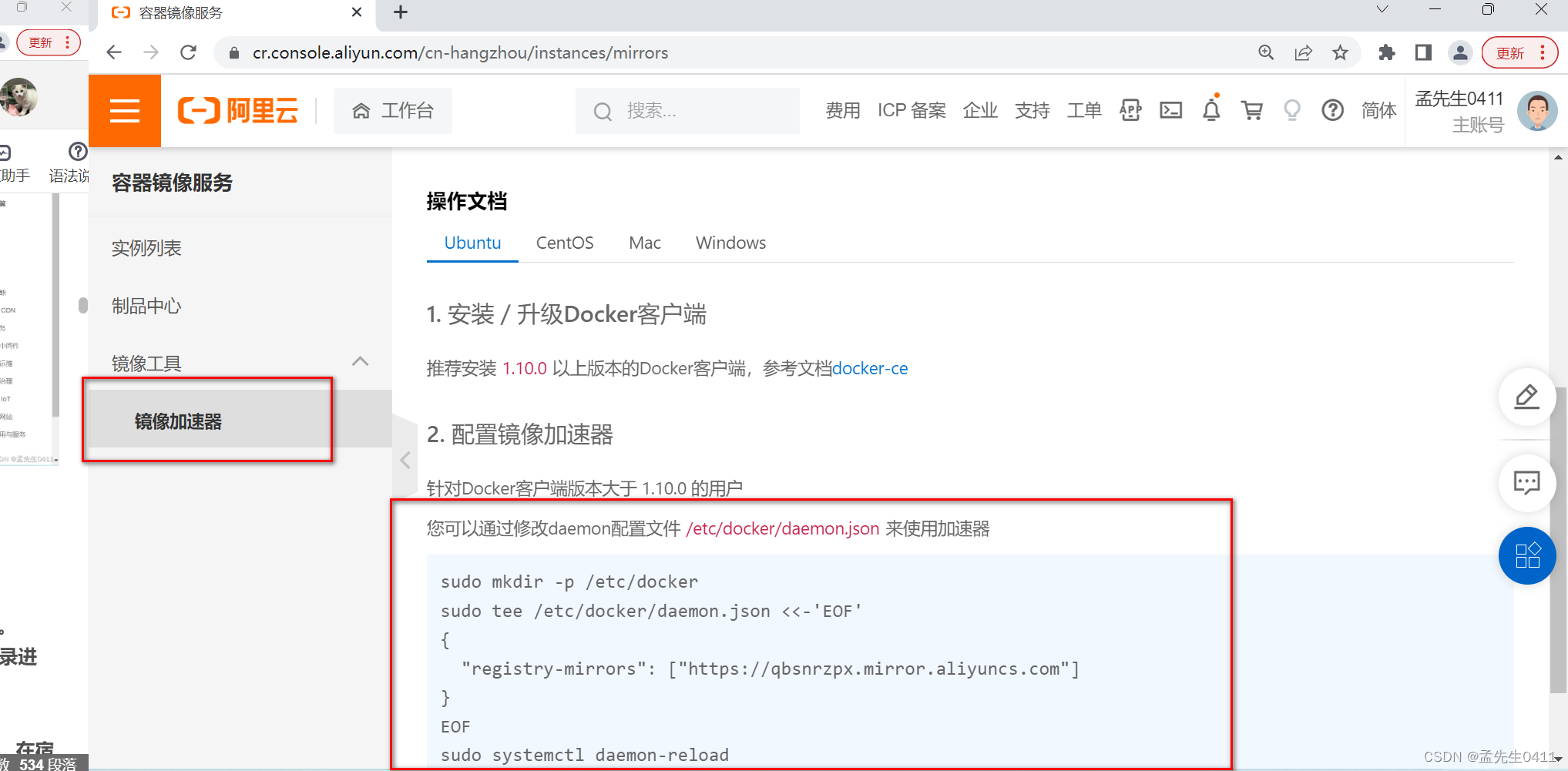Click the light bulb icon
Screen dimensions: 1568x771
tap(1292, 111)
